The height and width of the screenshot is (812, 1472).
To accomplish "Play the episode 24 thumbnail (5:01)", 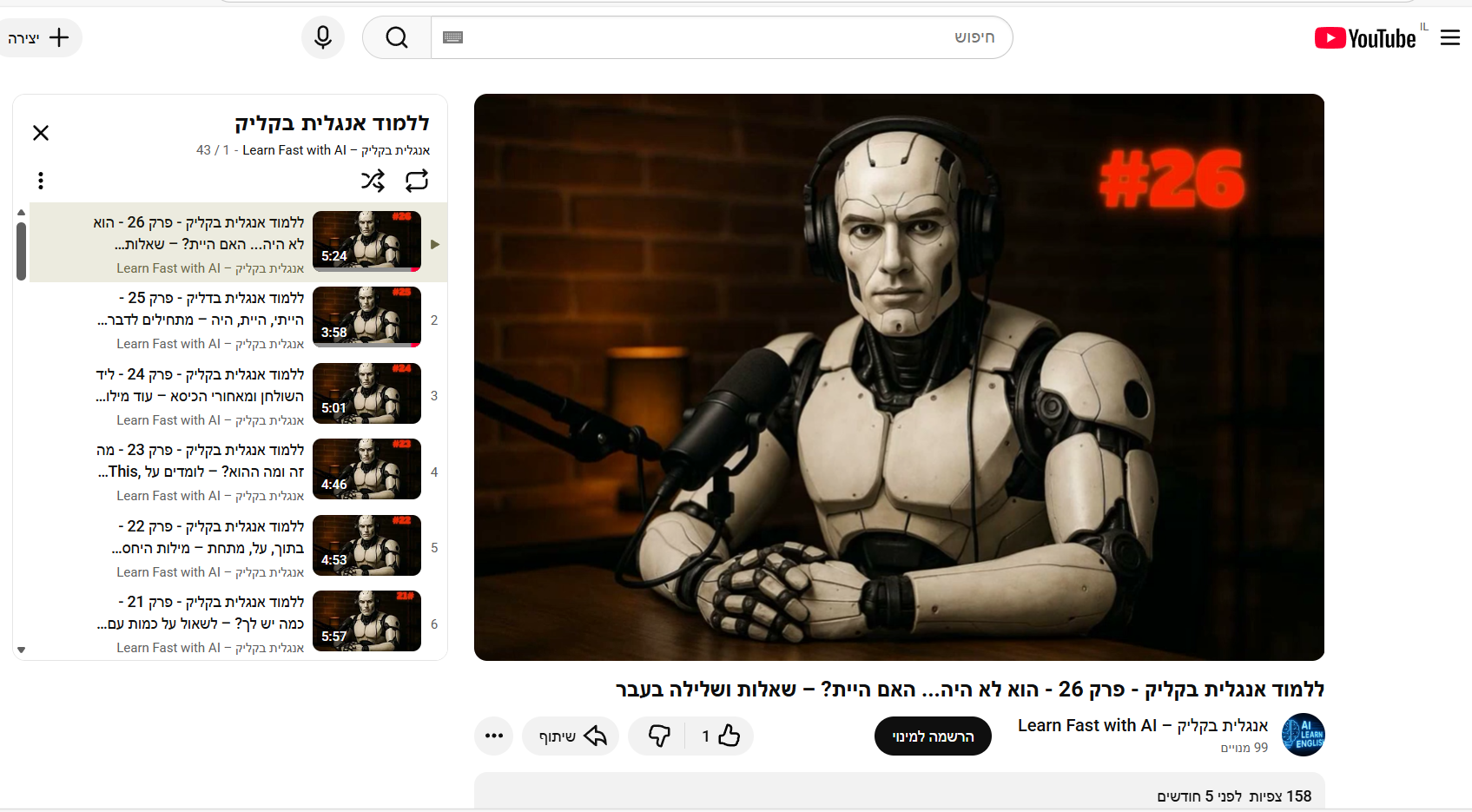I will click(x=366, y=393).
